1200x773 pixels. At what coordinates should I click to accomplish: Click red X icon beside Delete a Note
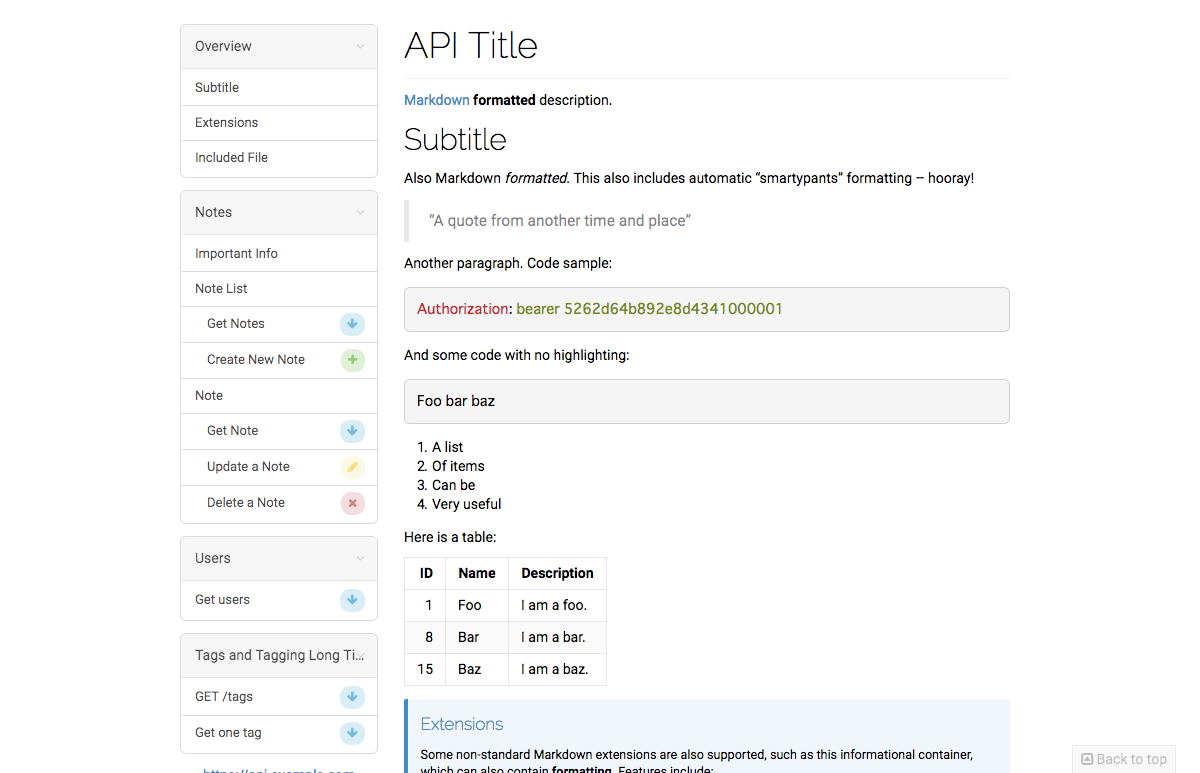coord(352,503)
